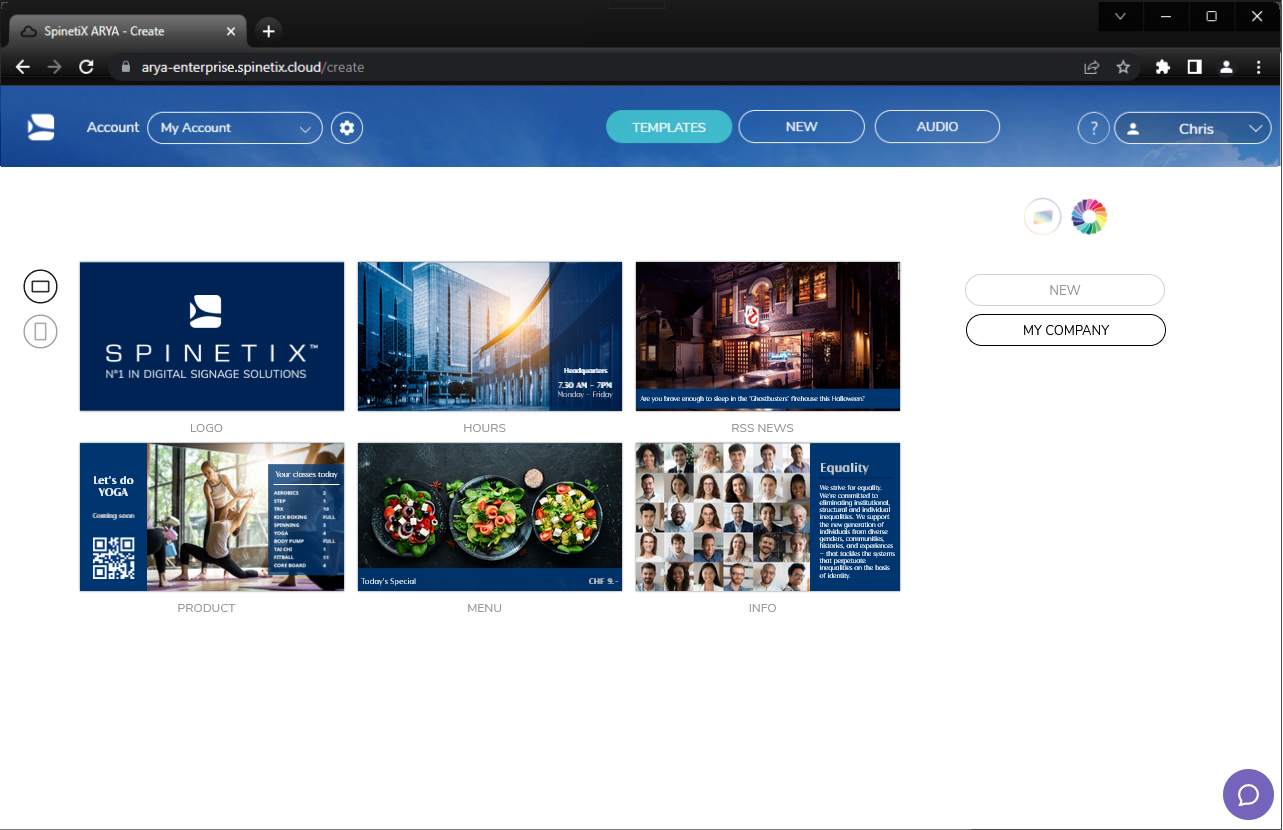Open the browser extensions puzzle icon
This screenshot has width=1283, height=830.
point(1162,67)
